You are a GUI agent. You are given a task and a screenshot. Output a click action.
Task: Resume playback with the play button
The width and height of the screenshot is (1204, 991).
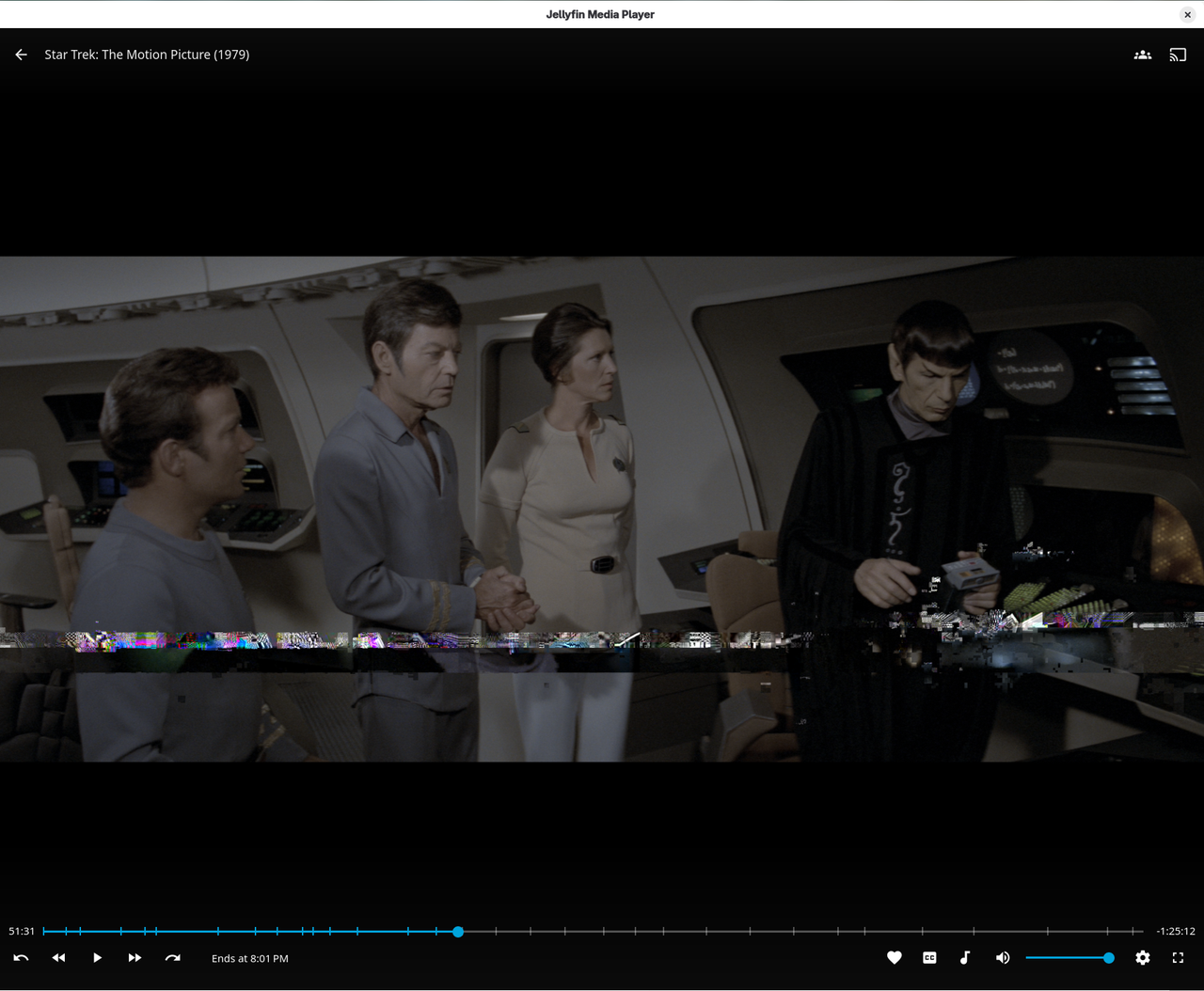coord(97,958)
